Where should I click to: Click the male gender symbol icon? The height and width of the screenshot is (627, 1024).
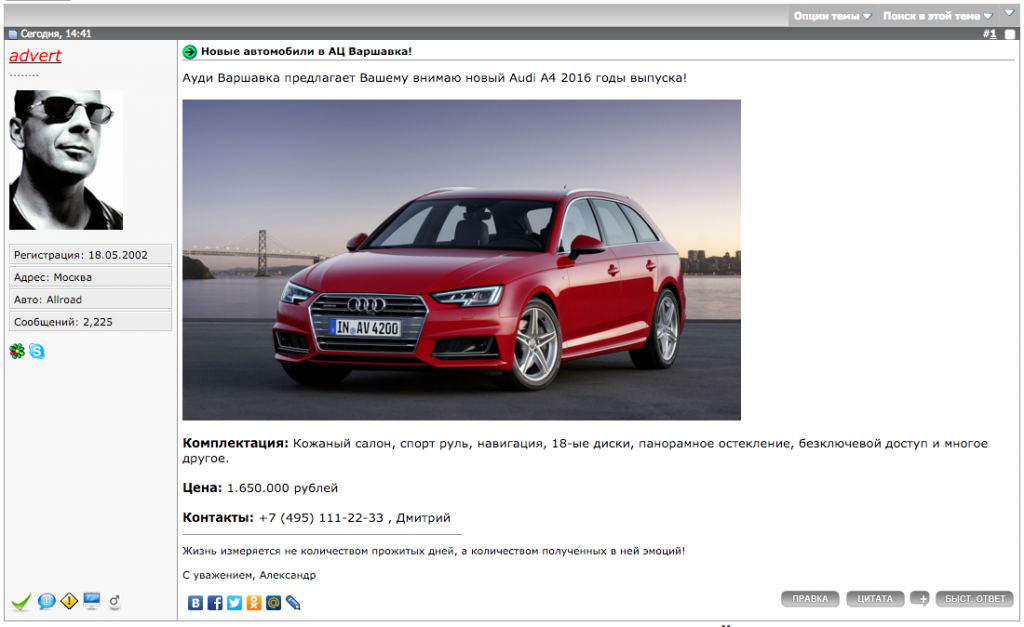(114, 602)
